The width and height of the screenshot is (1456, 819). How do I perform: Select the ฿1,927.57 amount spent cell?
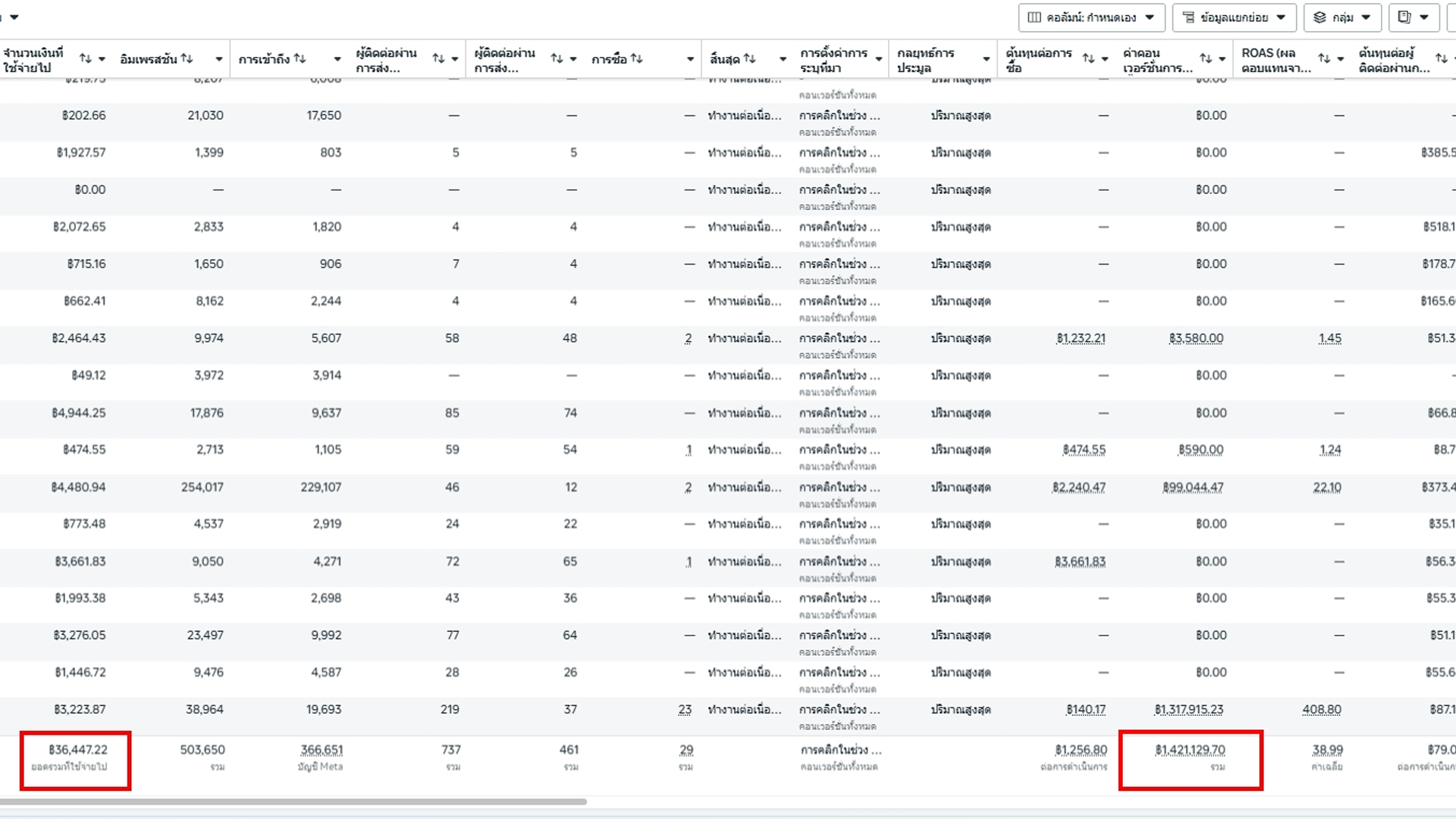click(81, 152)
